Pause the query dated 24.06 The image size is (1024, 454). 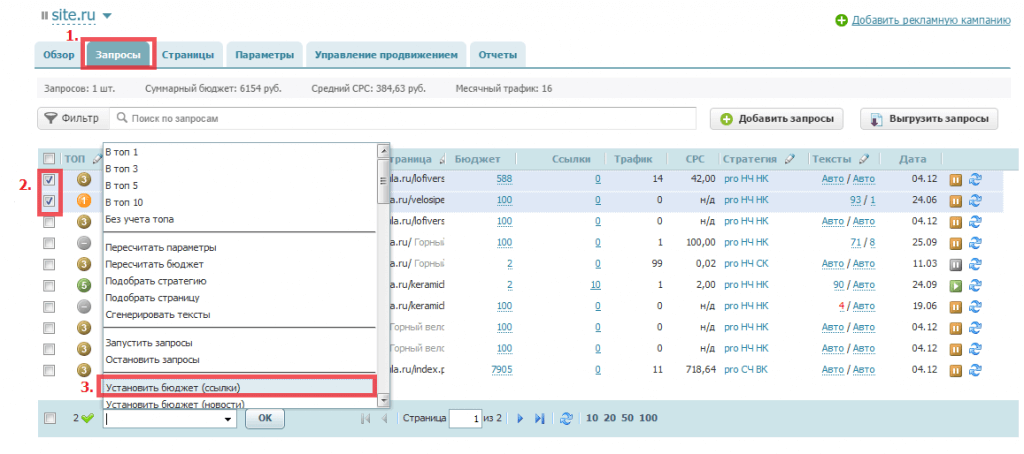click(955, 201)
